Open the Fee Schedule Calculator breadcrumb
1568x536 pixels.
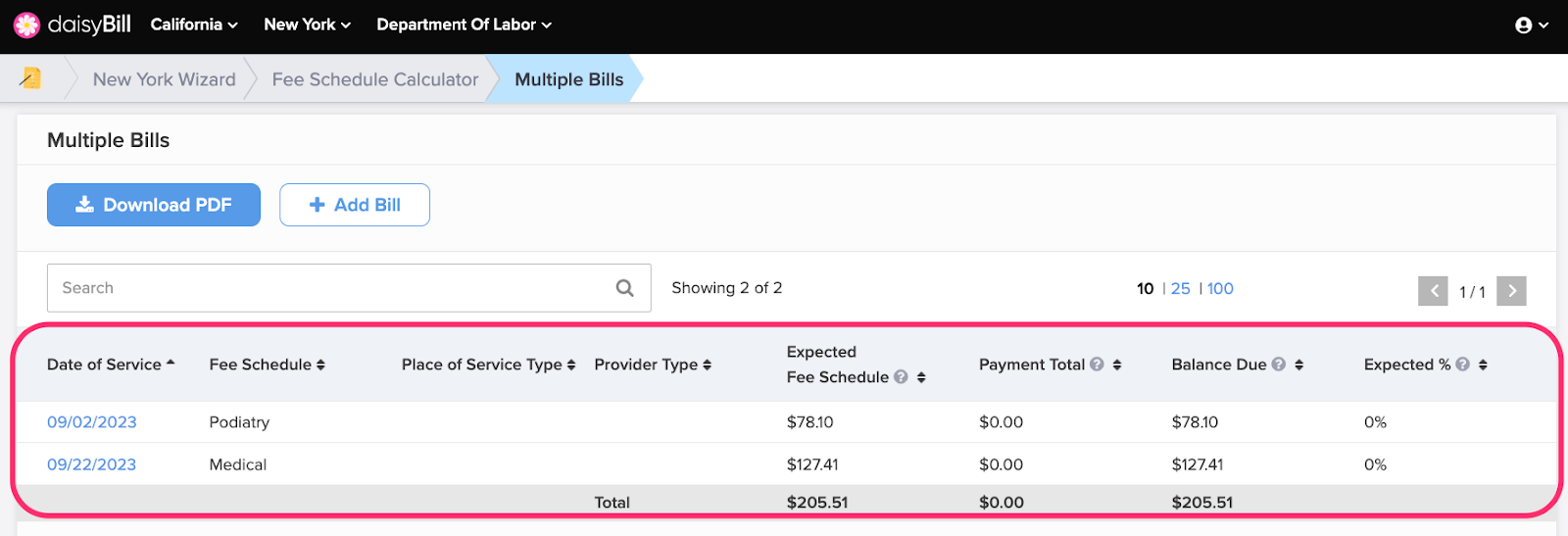pos(375,79)
